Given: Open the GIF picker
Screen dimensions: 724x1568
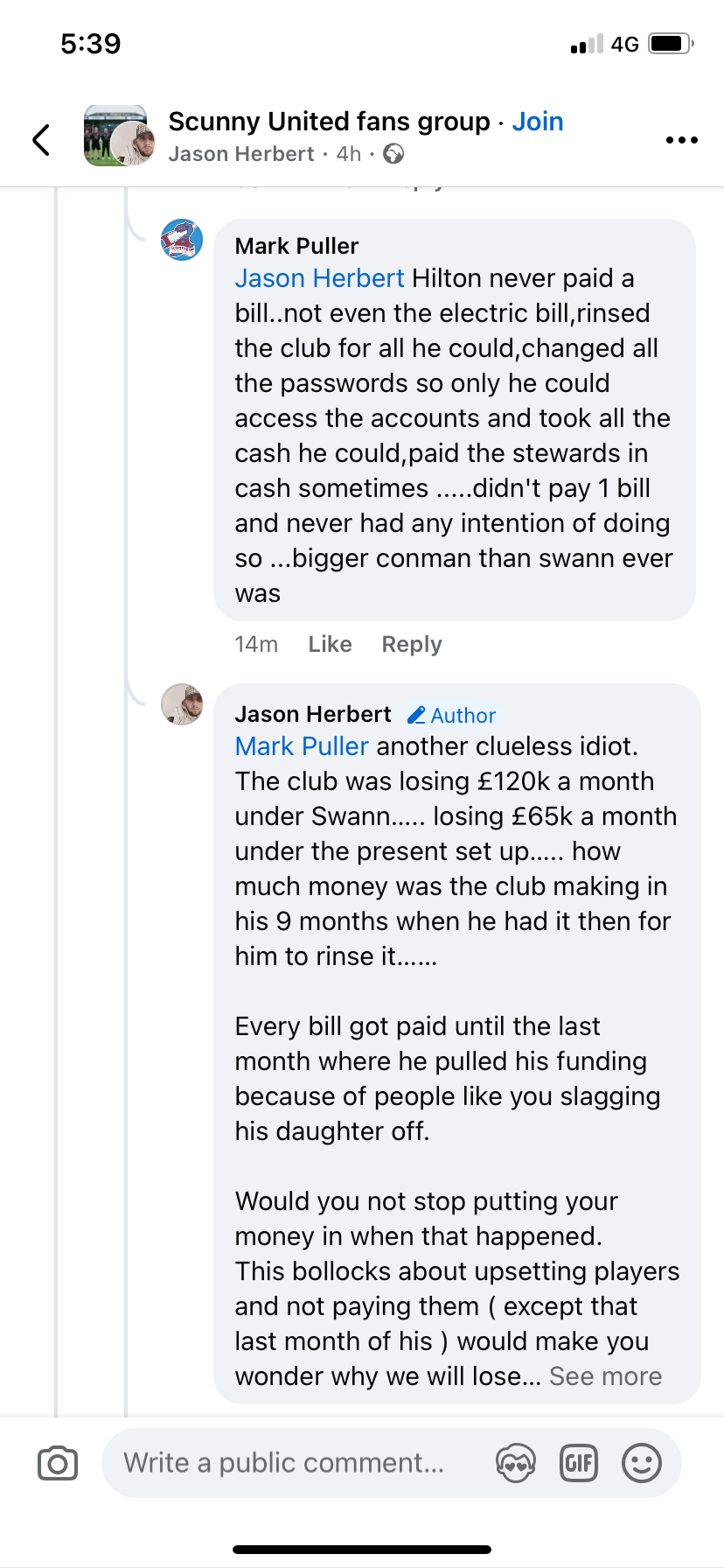Looking at the screenshot, I should click(578, 1463).
